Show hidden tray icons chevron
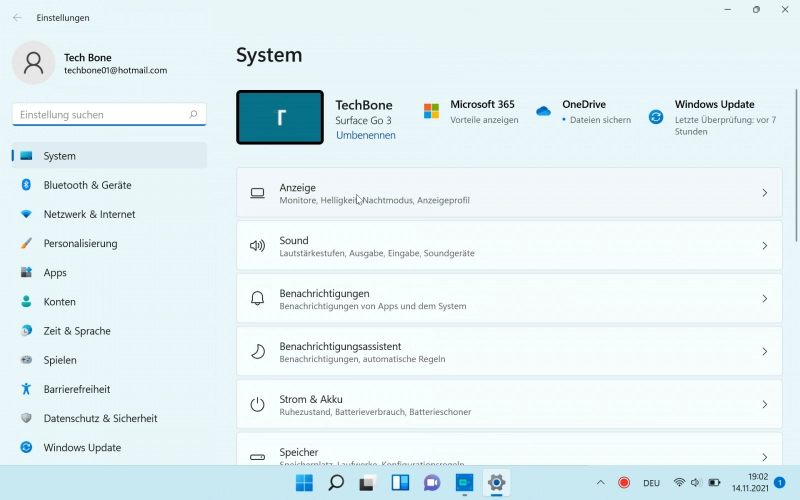800x500 pixels. pyautogui.click(x=601, y=483)
